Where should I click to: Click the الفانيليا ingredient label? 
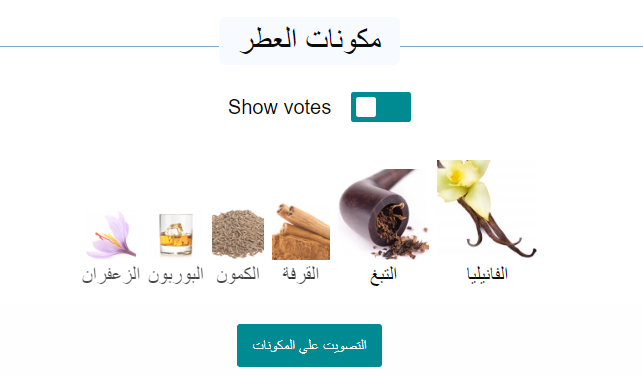[487, 274]
